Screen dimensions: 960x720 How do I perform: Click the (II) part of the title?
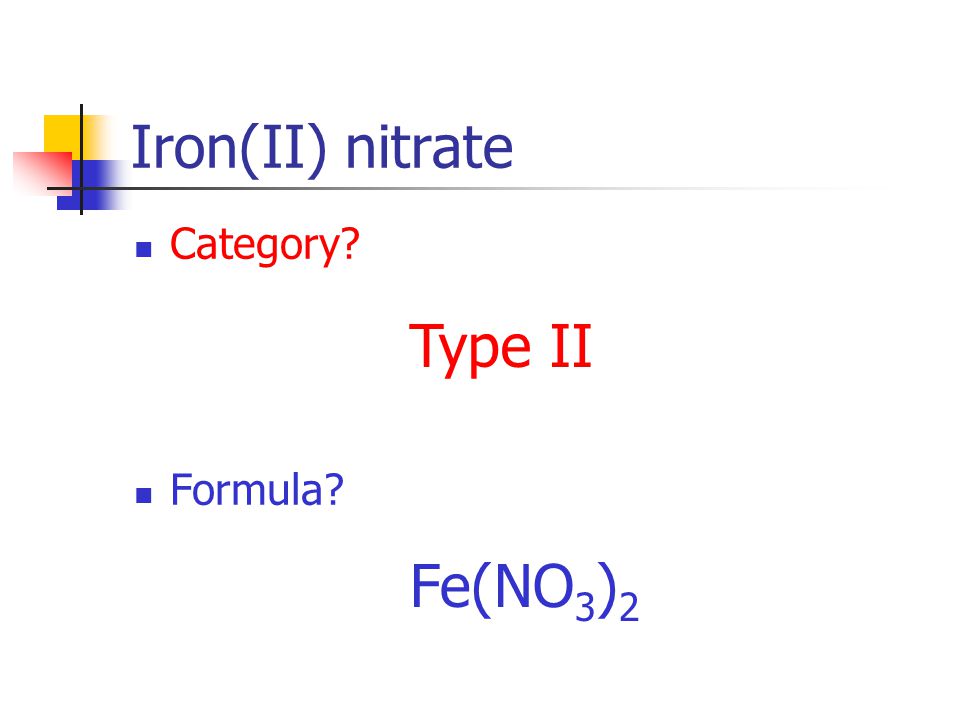tap(283, 149)
